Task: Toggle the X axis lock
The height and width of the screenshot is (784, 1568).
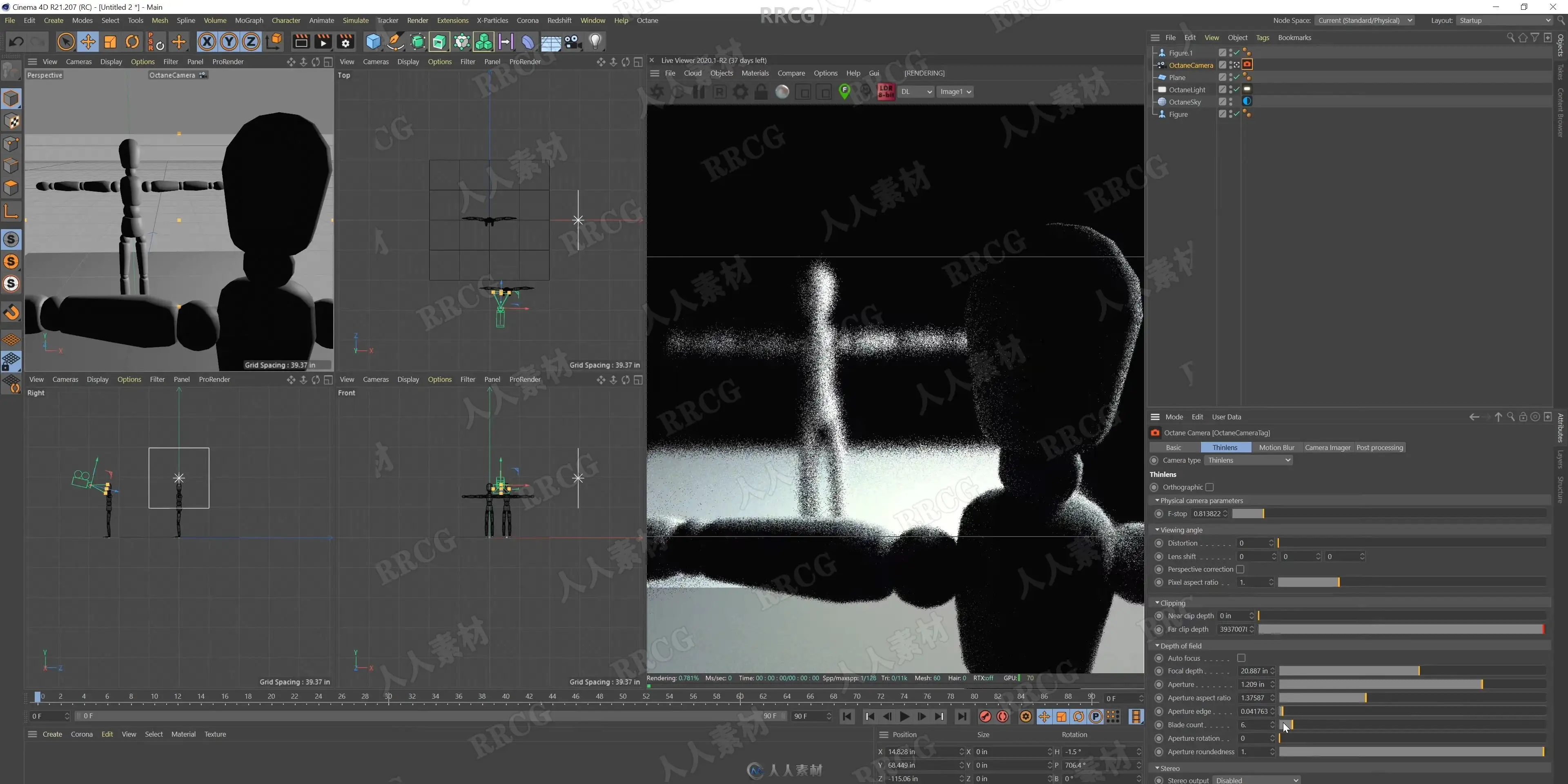Action: (207, 42)
